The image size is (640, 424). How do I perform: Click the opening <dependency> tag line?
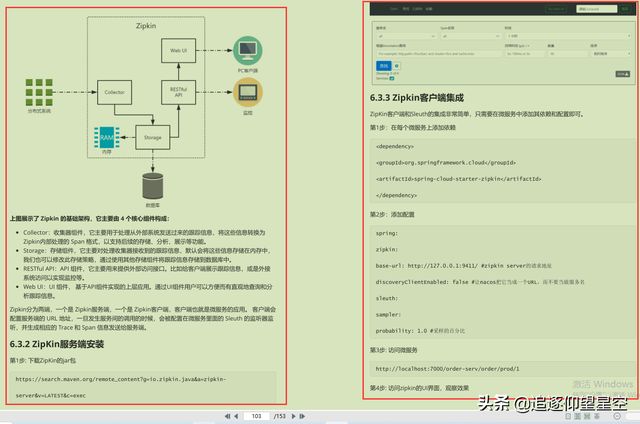395,146
